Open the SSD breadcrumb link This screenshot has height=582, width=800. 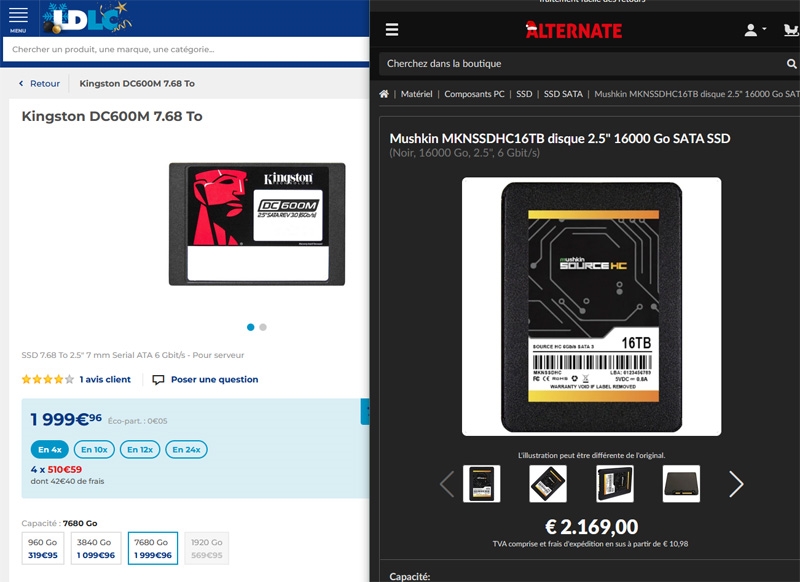[524, 94]
